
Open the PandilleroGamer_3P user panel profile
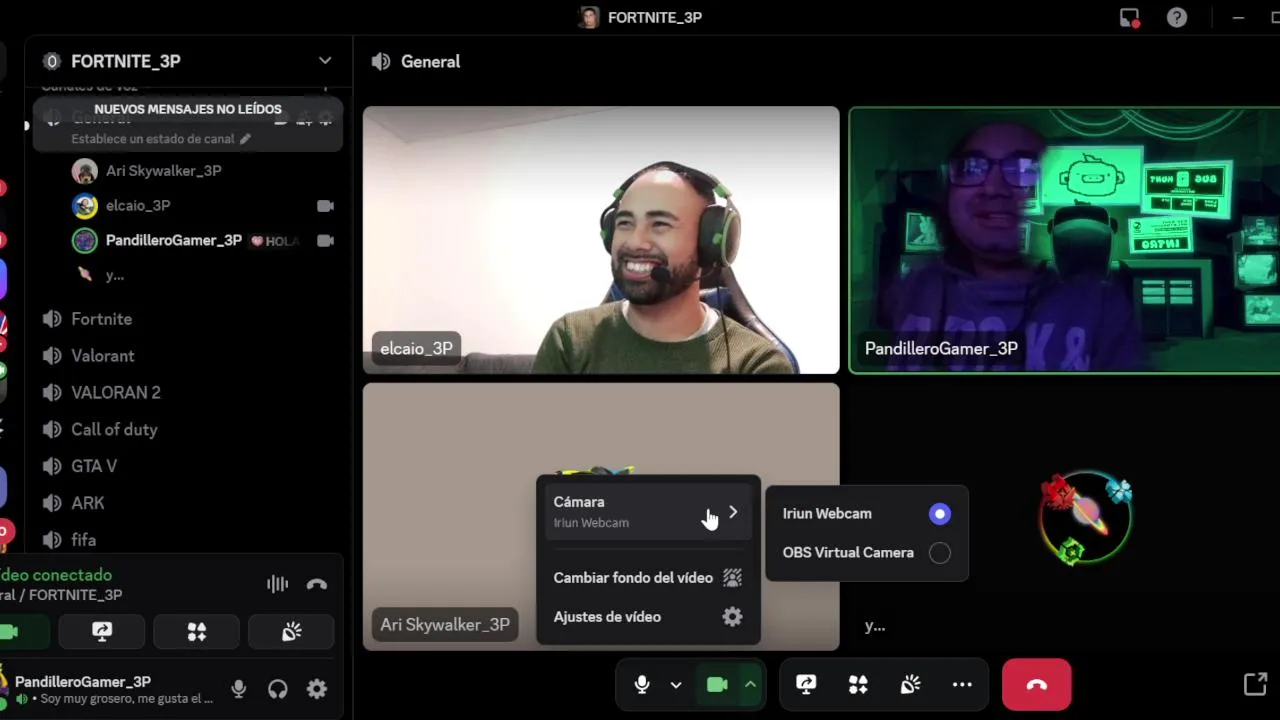coord(108,689)
